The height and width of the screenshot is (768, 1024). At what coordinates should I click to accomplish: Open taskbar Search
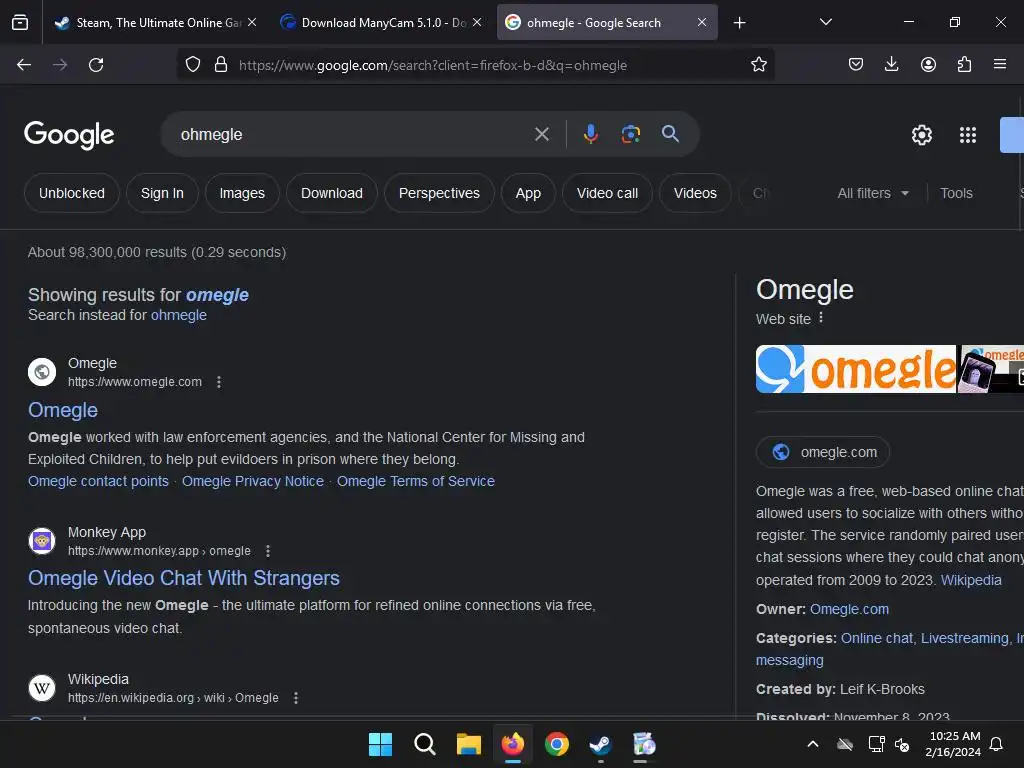[424, 744]
